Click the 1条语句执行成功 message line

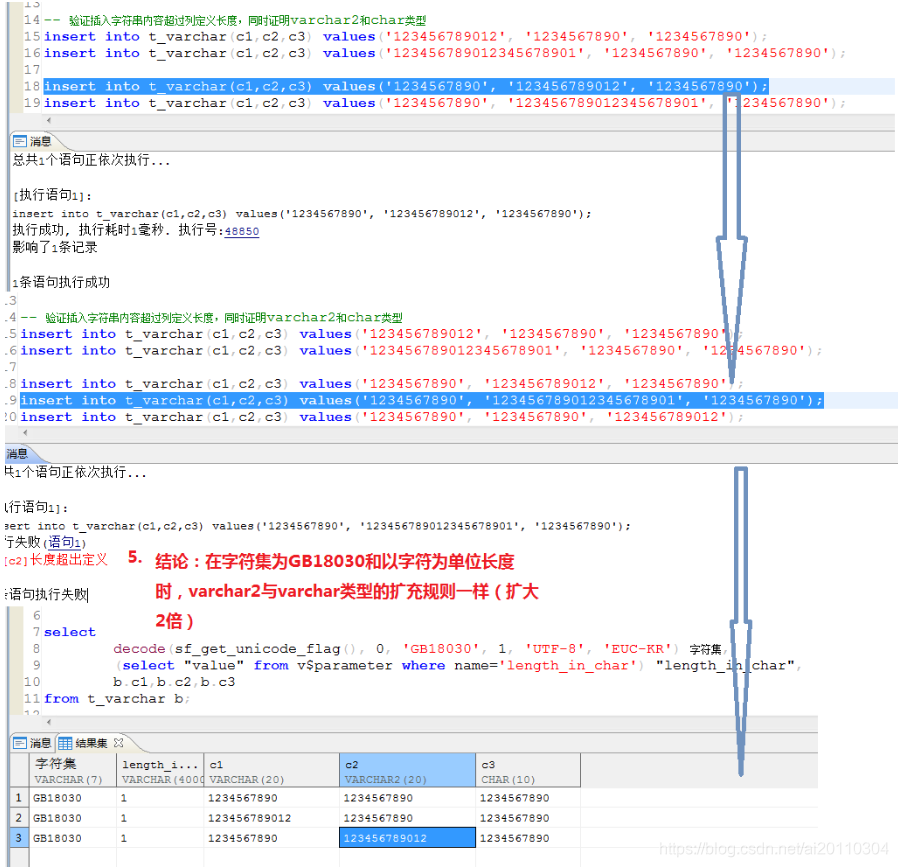61,282
